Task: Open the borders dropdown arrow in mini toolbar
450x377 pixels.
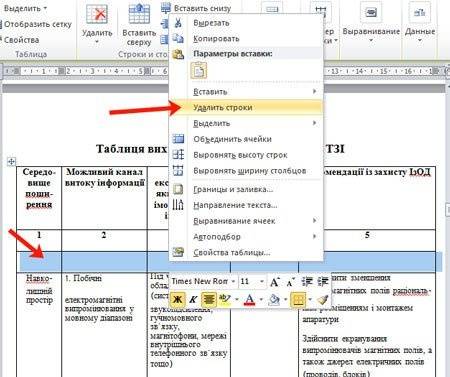Action: click(310, 299)
